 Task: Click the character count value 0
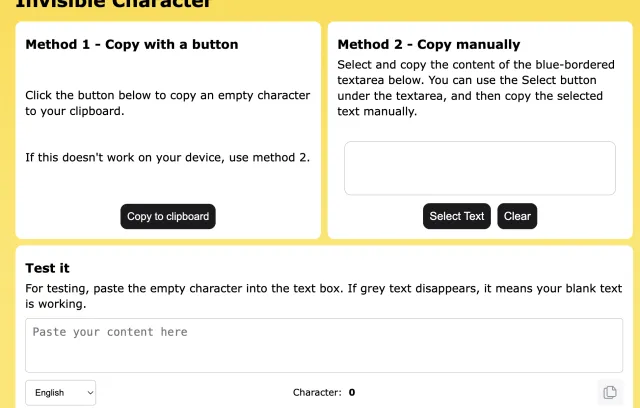click(352, 392)
